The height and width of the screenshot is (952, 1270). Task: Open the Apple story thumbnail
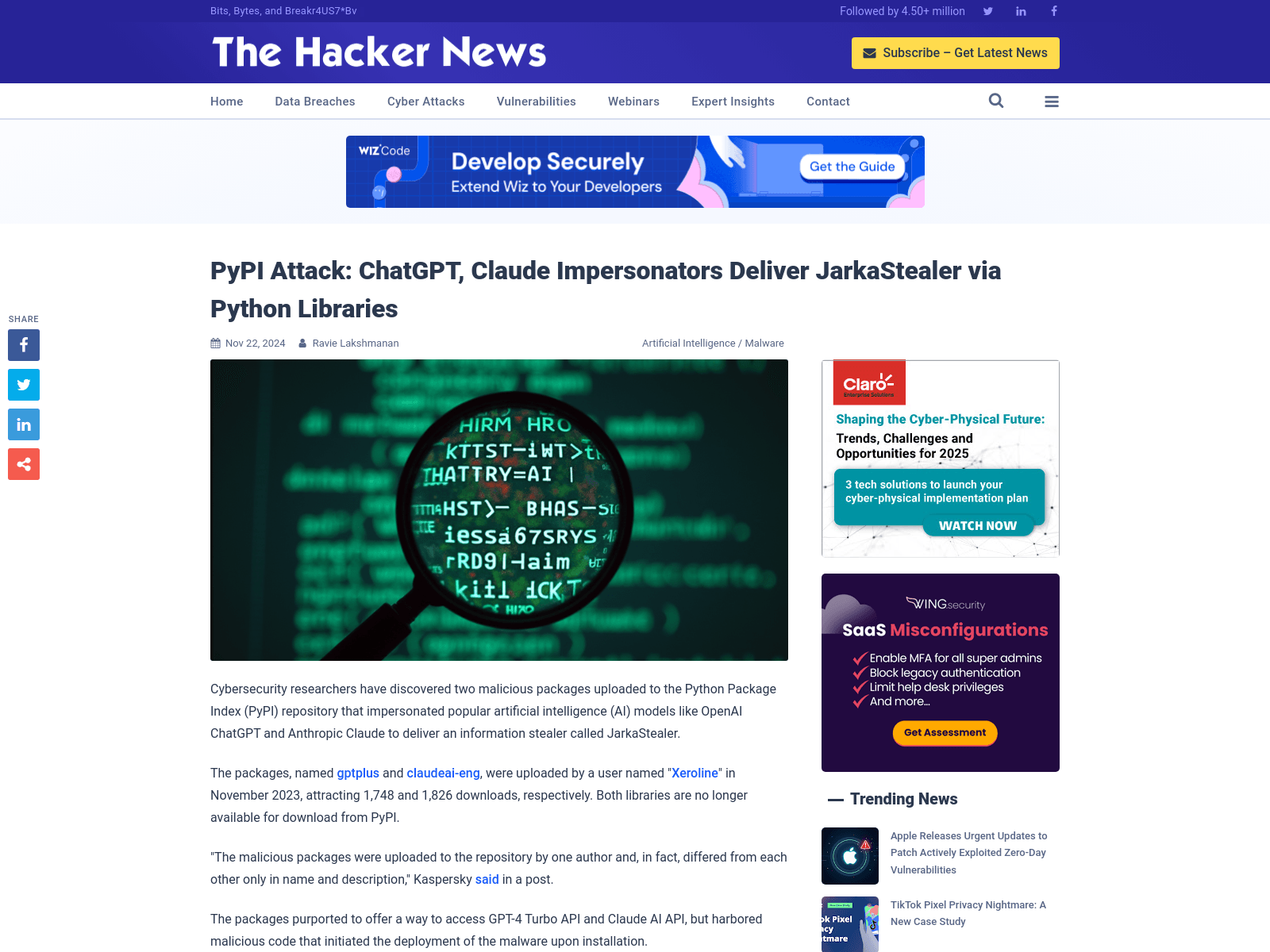850,856
